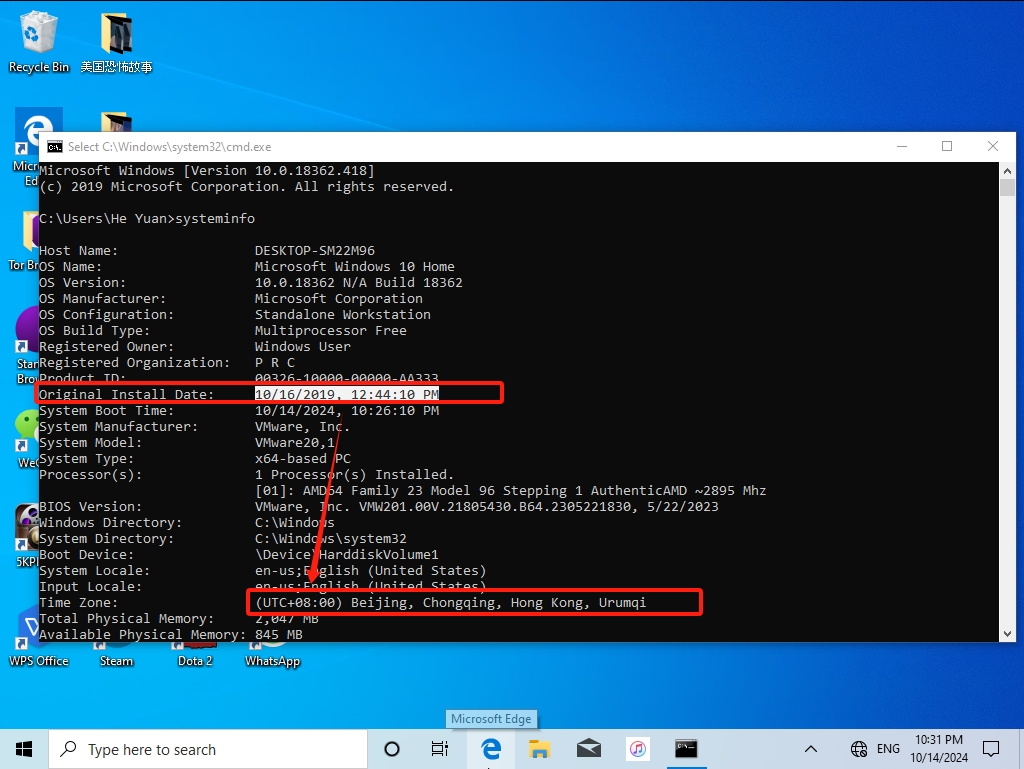This screenshot has width=1024, height=769.
Task: Click 'C:\Windows\system32' system directory value
Action: (330, 539)
